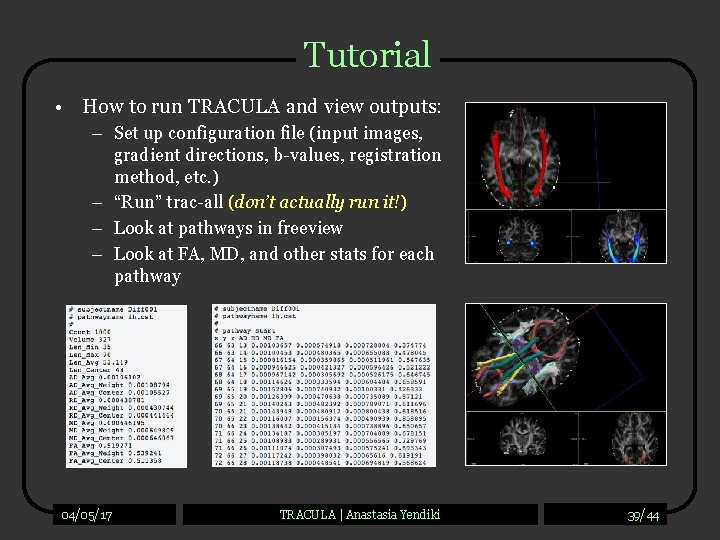
Task: Click the 'method, etc.)' line
Action: tap(166, 177)
